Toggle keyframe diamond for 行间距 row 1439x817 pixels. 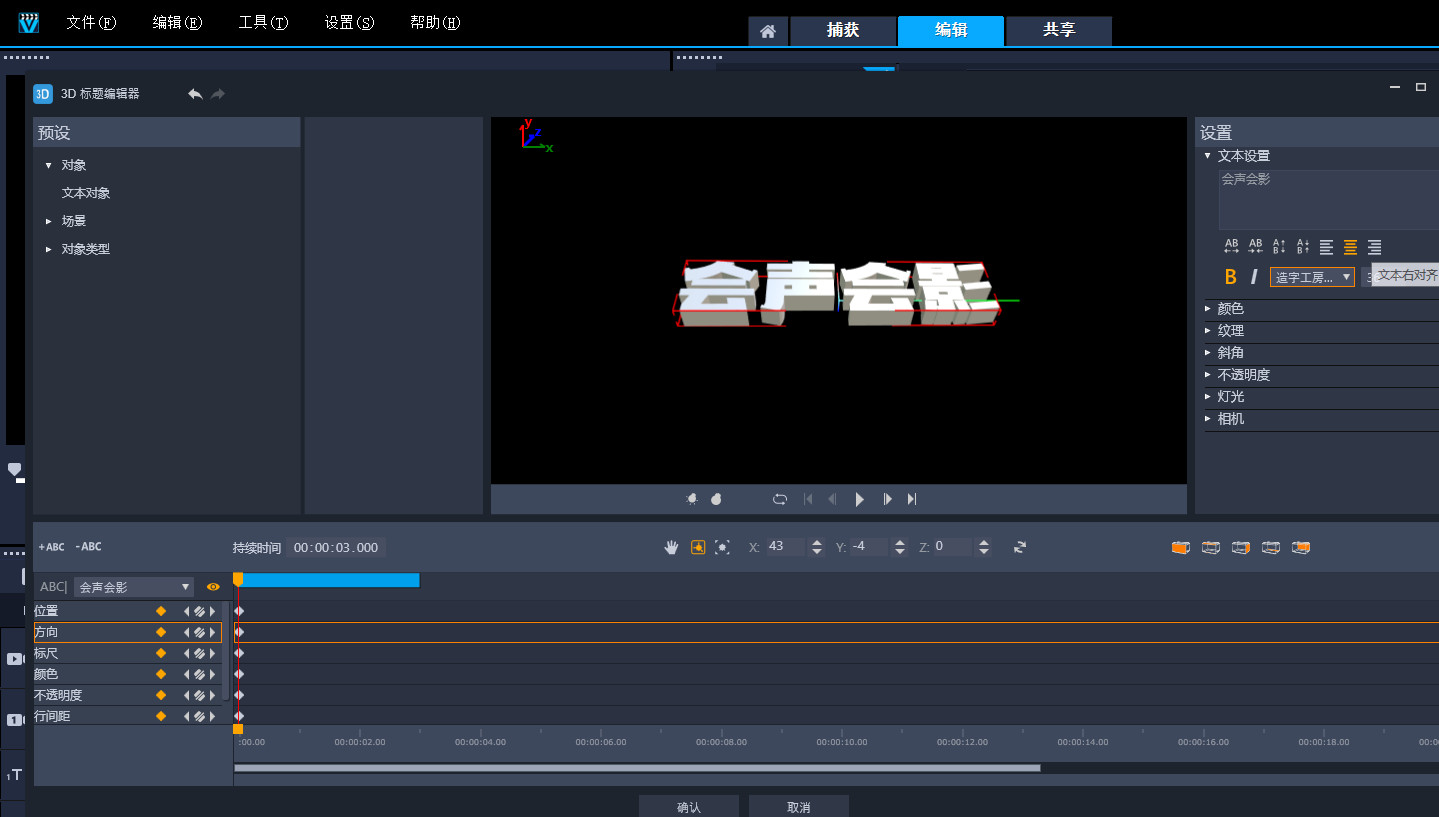tap(160, 716)
